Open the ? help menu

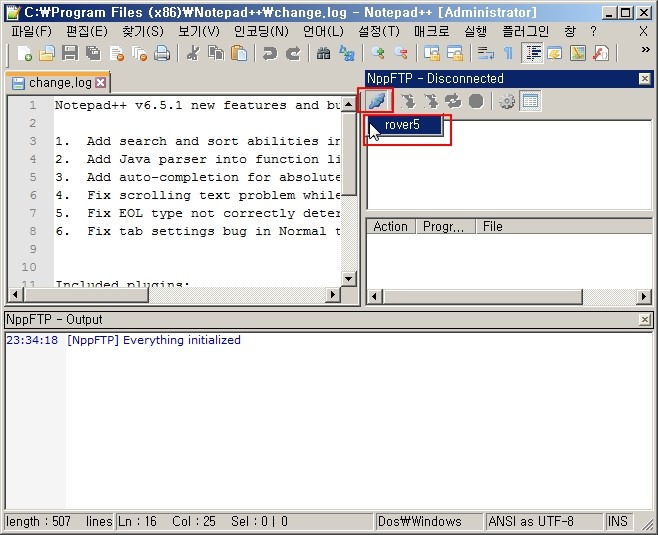pyautogui.click(x=593, y=31)
